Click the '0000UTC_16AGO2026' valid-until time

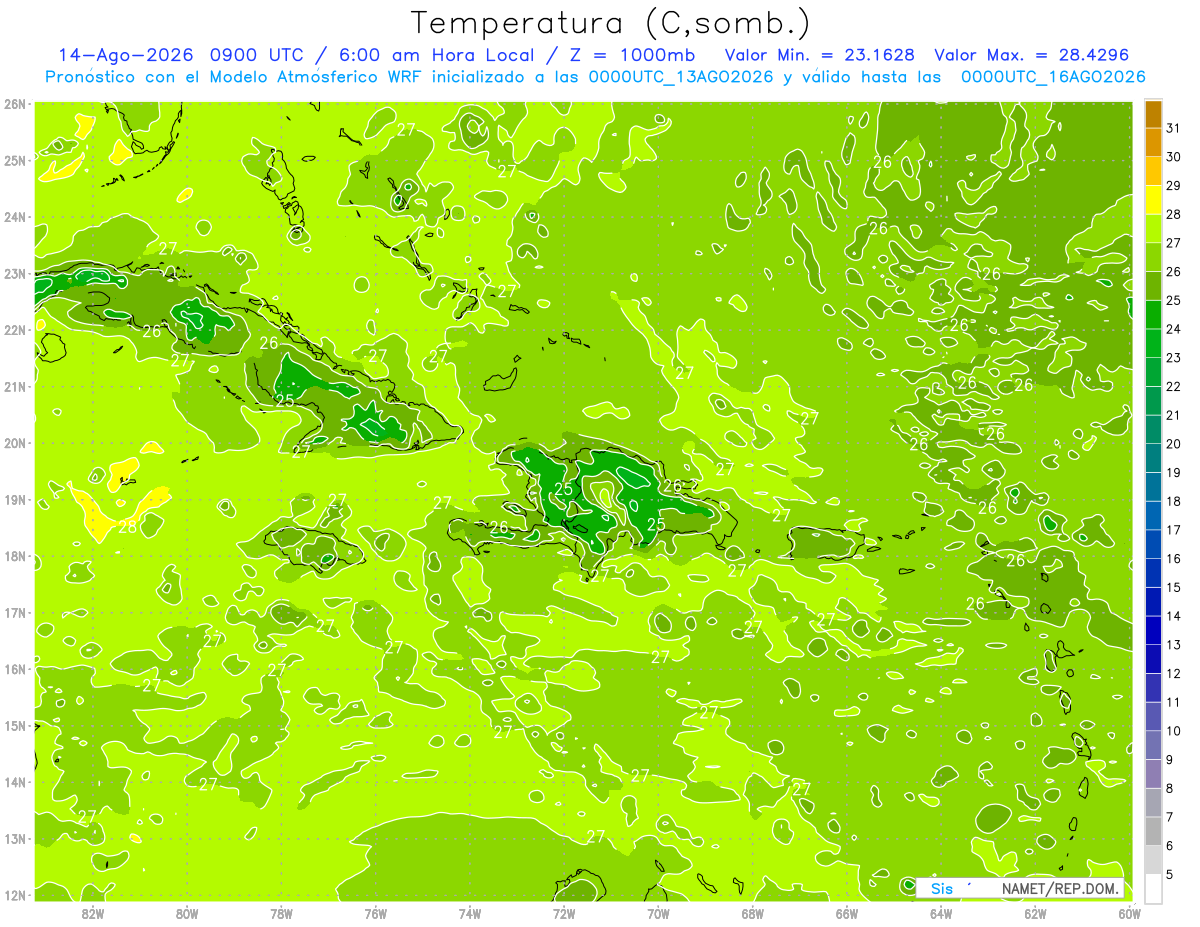pyautogui.click(x=1053, y=77)
